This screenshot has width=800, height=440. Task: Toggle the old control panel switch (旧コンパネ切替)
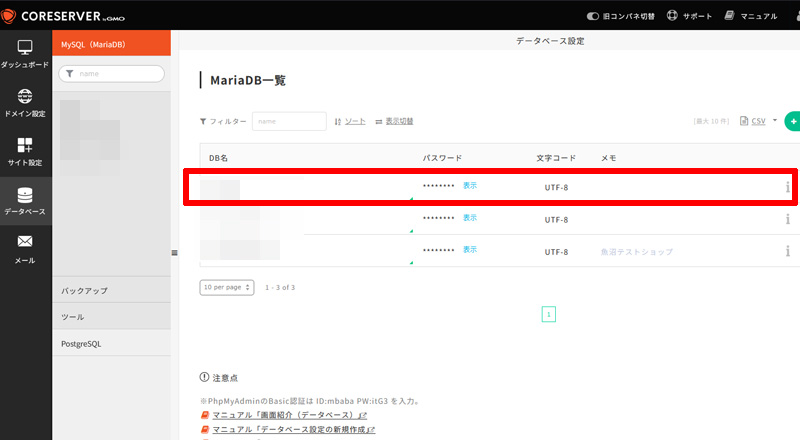click(x=619, y=17)
